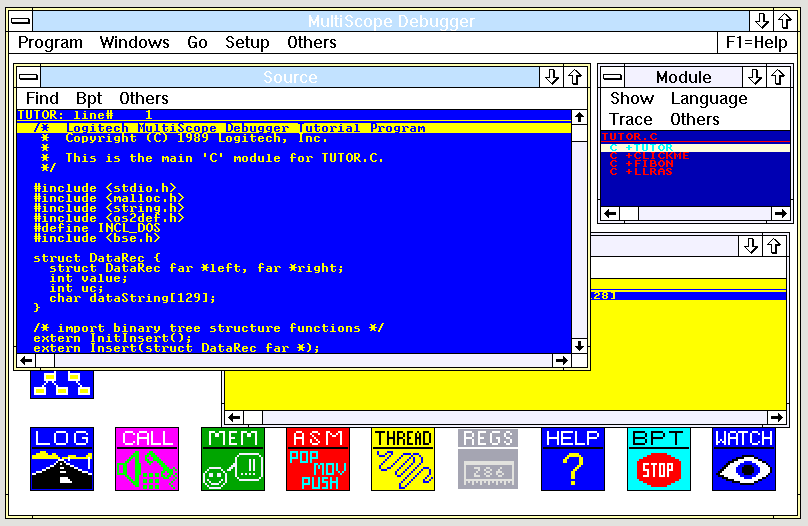Open the THREAD window icon
Screen dimensions: 808x526
tap(403, 459)
